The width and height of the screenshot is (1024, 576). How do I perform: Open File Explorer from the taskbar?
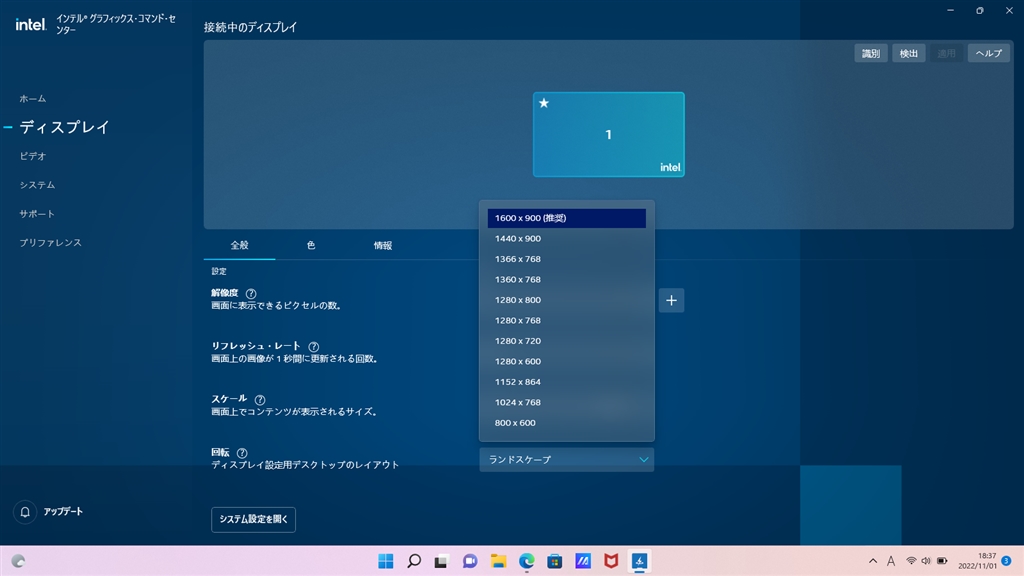click(x=498, y=561)
